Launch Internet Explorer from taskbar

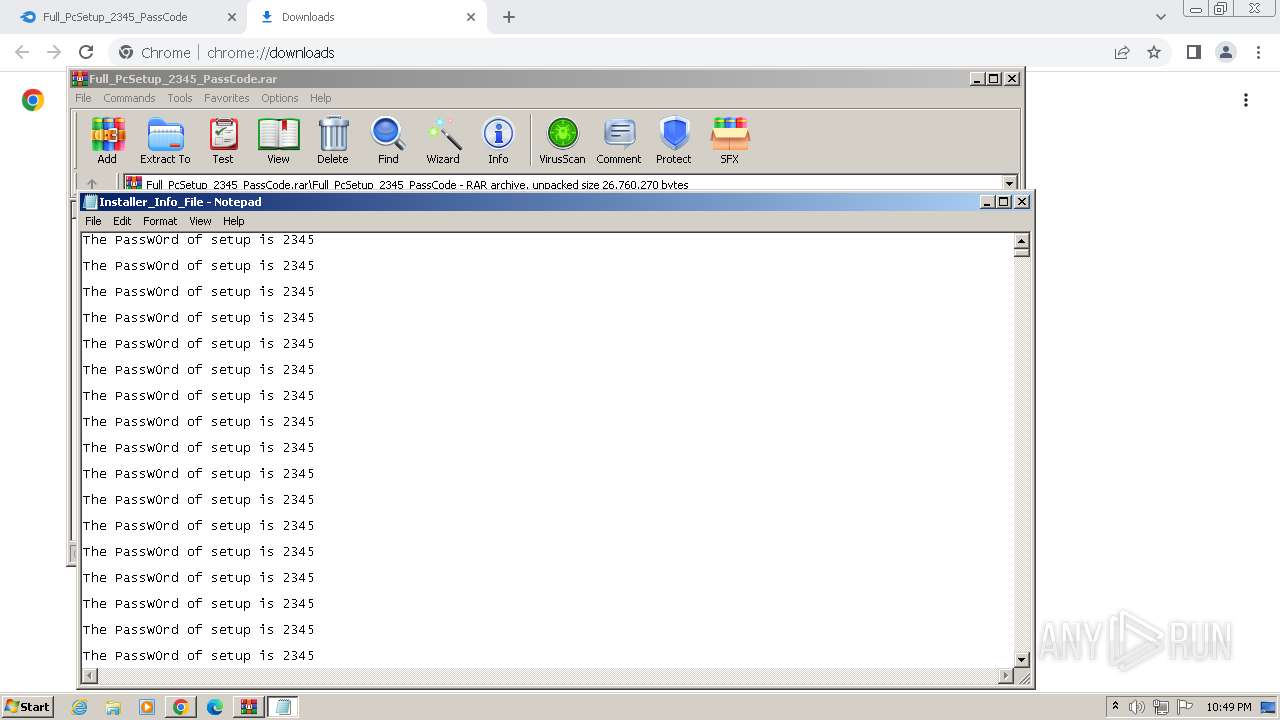(x=80, y=707)
